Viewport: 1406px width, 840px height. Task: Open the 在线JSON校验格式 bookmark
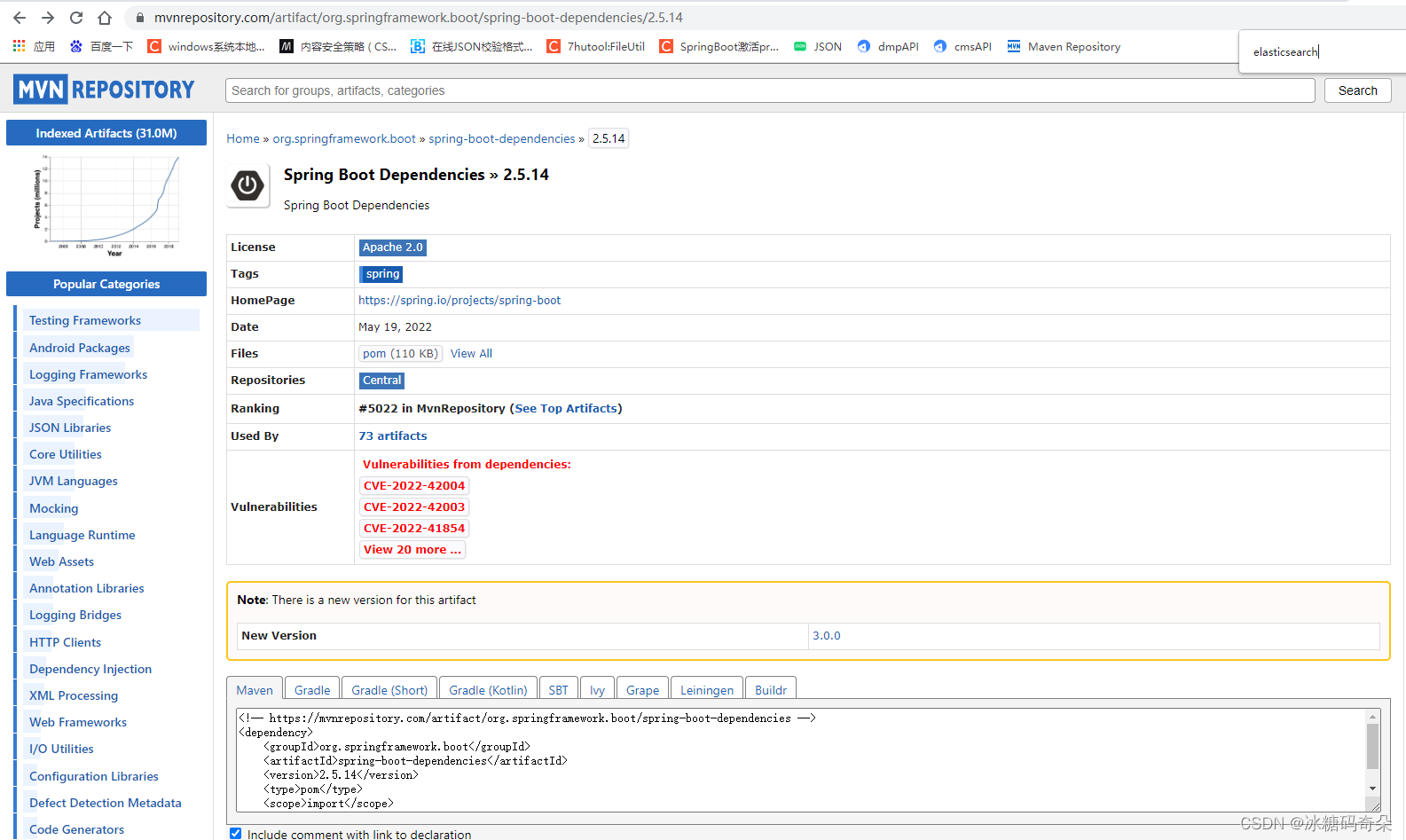[x=471, y=46]
